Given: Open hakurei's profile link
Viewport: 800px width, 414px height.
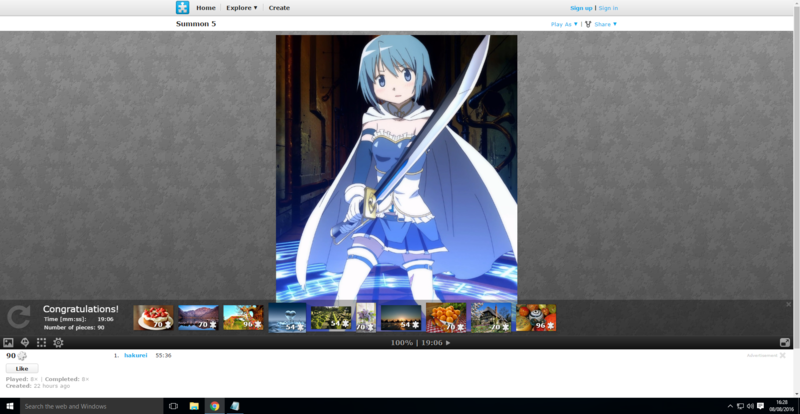Looking at the screenshot, I should point(135,355).
